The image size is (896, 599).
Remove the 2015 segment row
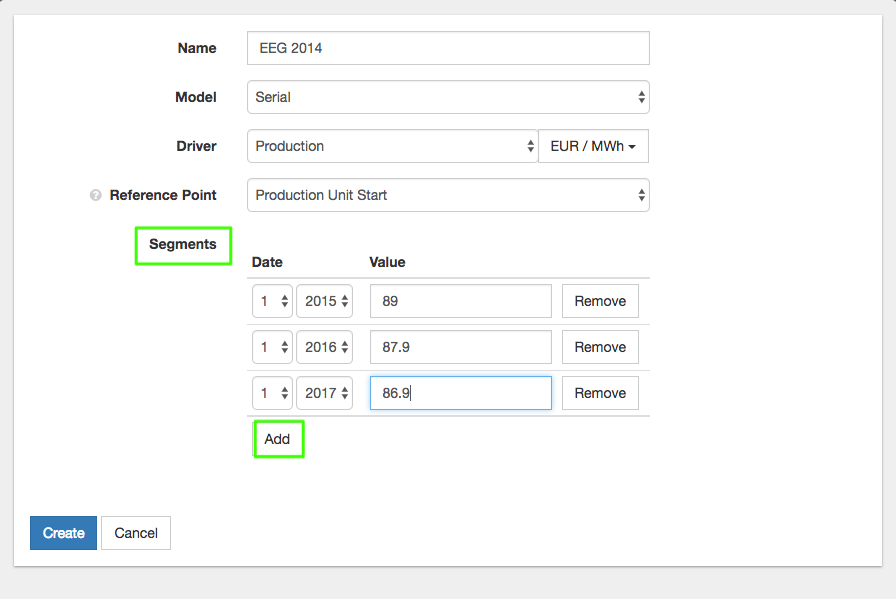600,301
